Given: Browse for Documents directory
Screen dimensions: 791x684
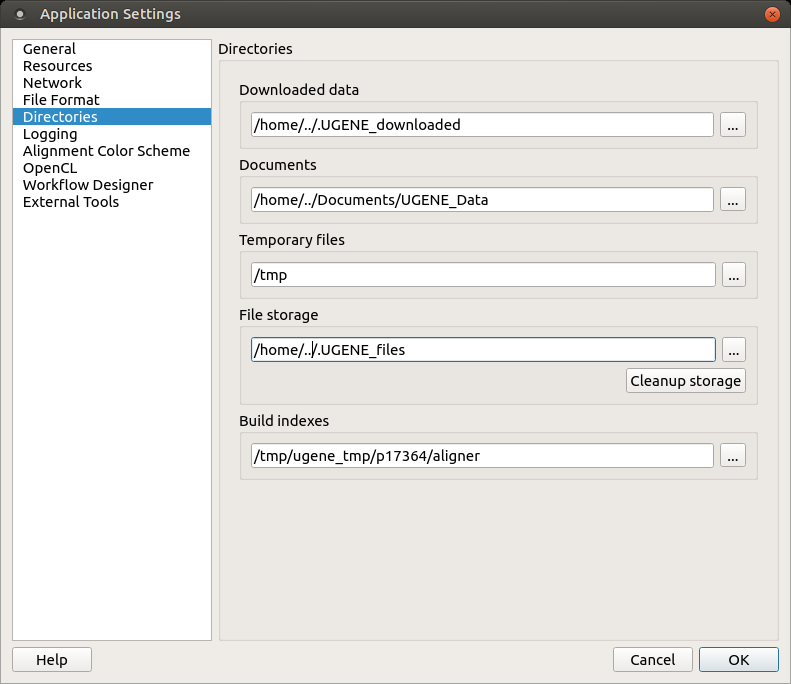Looking at the screenshot, I should [x=732, y=200].
